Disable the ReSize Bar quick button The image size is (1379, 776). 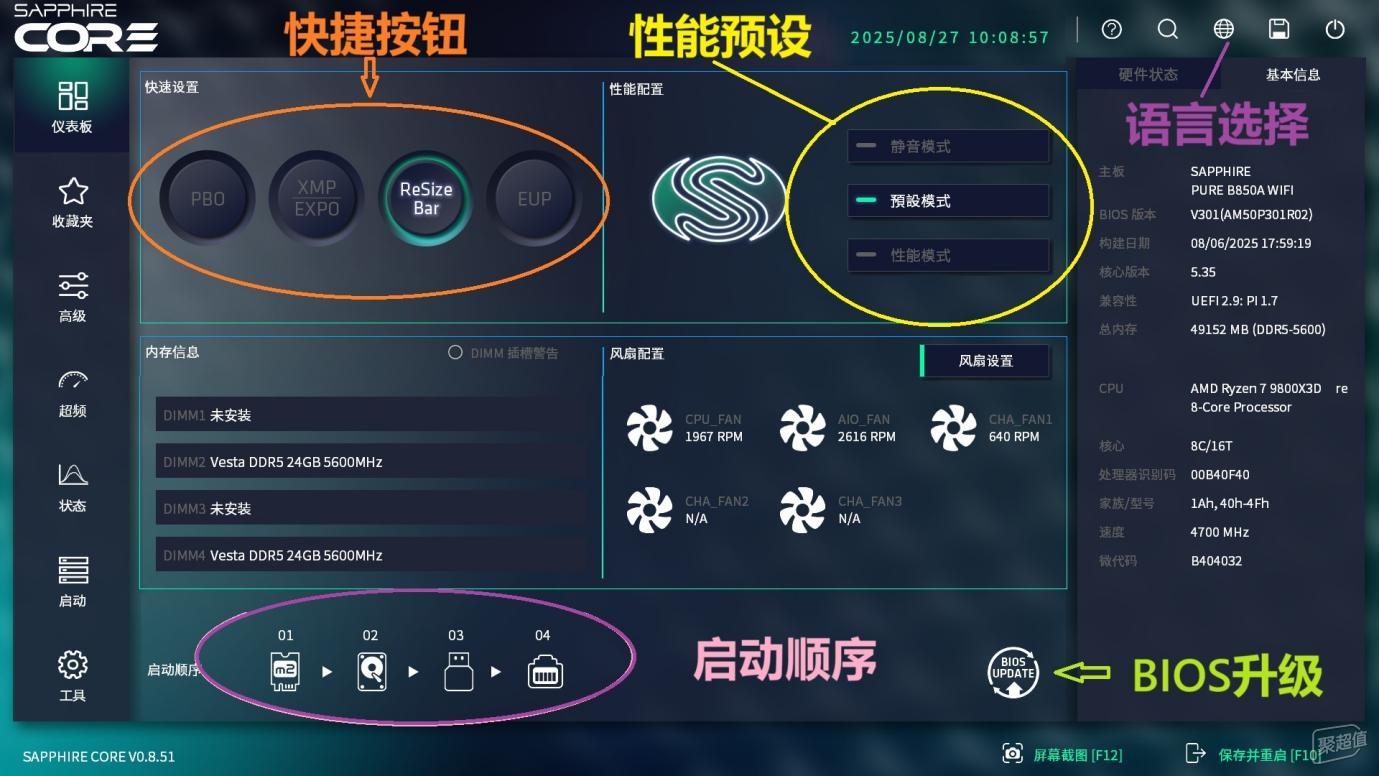(426, 199)
